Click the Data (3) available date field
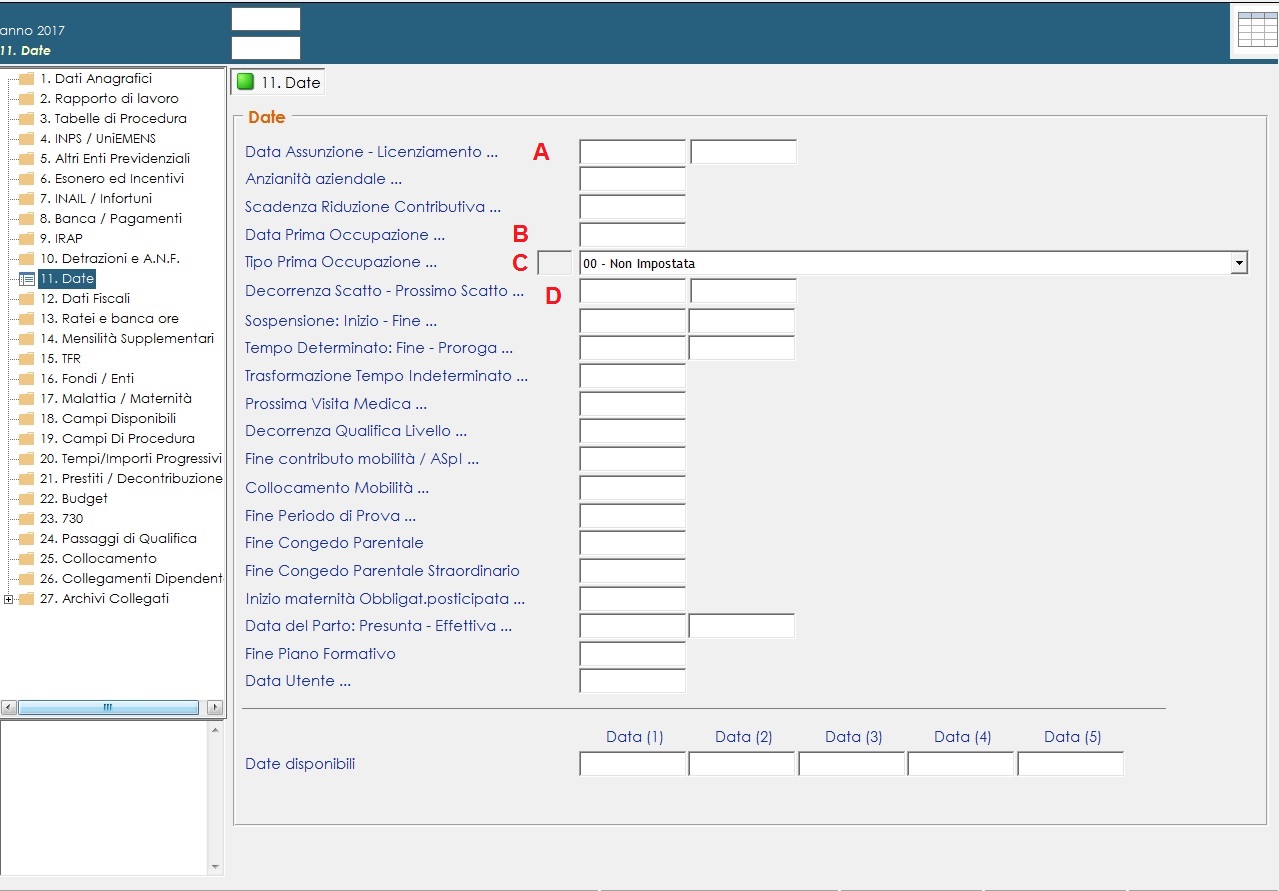1279x891 pixels. tap(851, 764)
